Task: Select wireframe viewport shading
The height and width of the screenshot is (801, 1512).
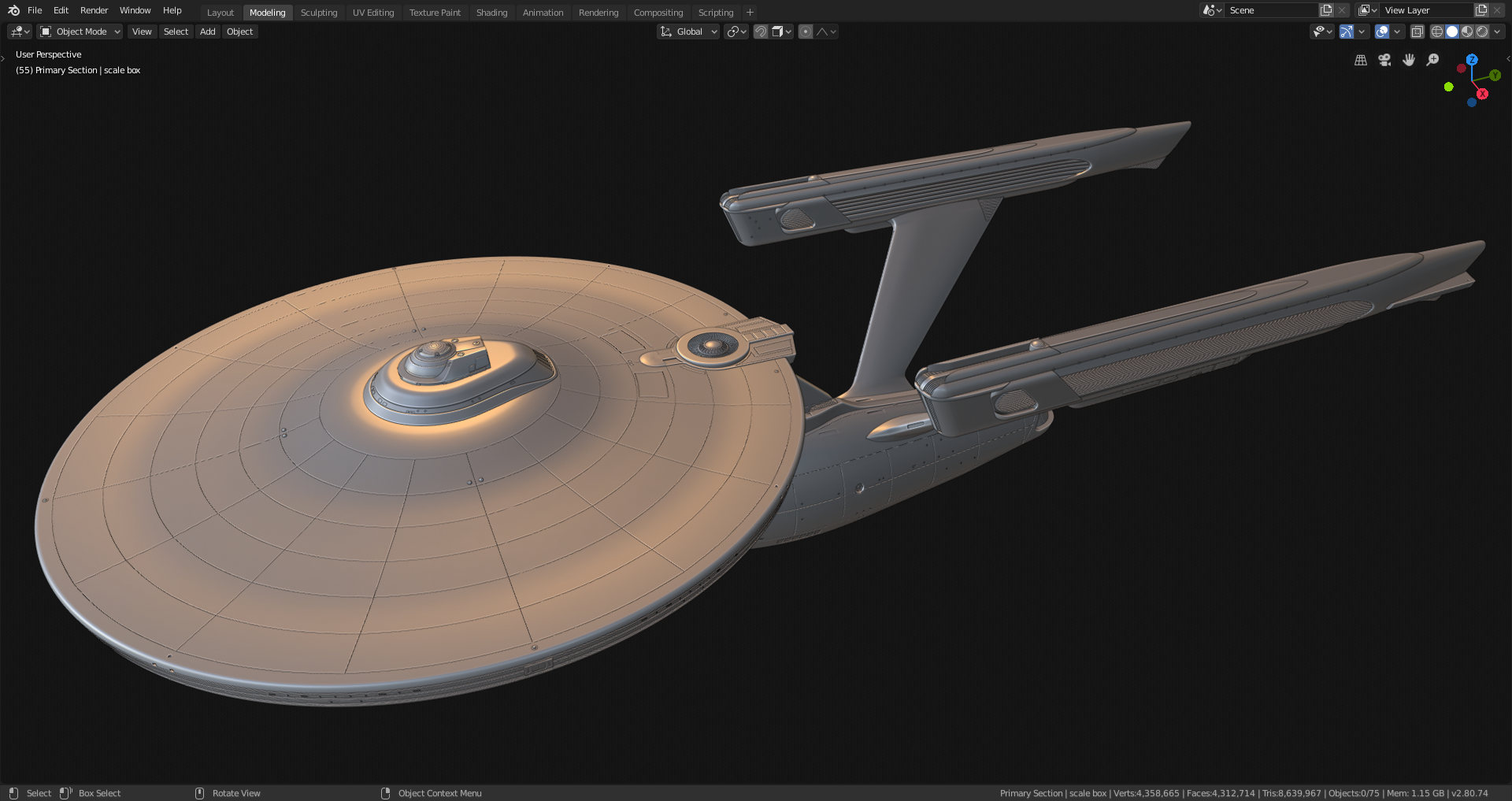Action: 1437,32
